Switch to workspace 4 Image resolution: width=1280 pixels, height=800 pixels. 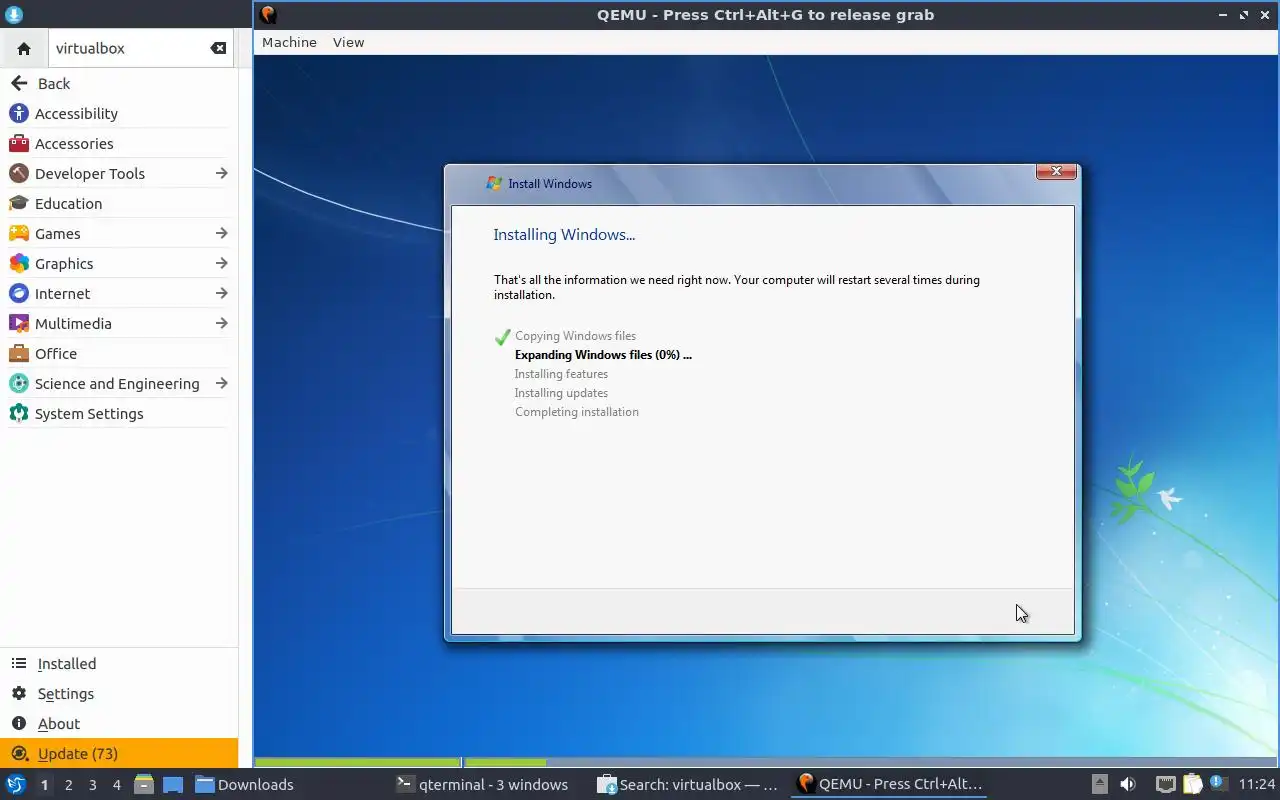click(116, 785)
